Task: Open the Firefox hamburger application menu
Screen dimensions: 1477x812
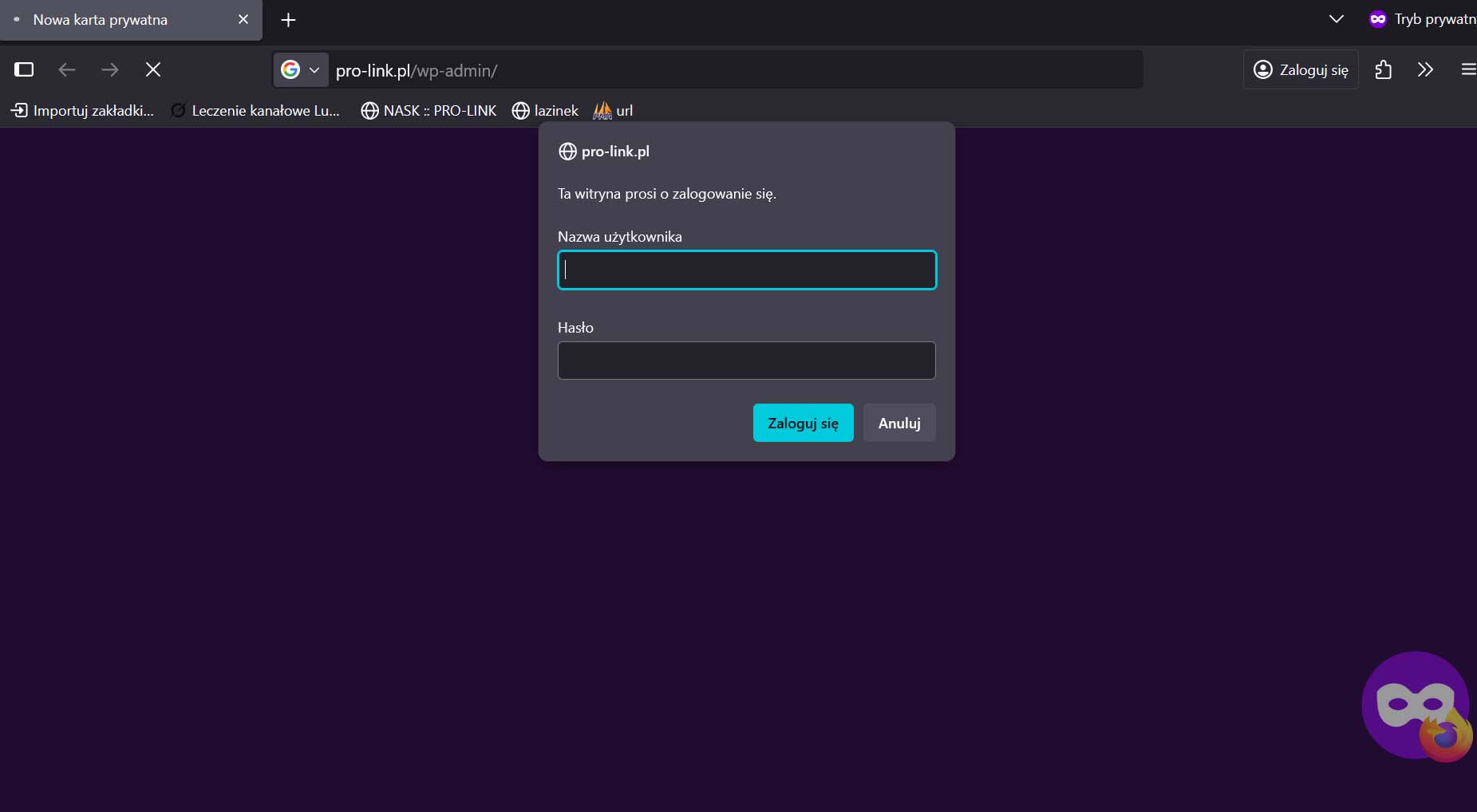Action: tap(1468, 70)
